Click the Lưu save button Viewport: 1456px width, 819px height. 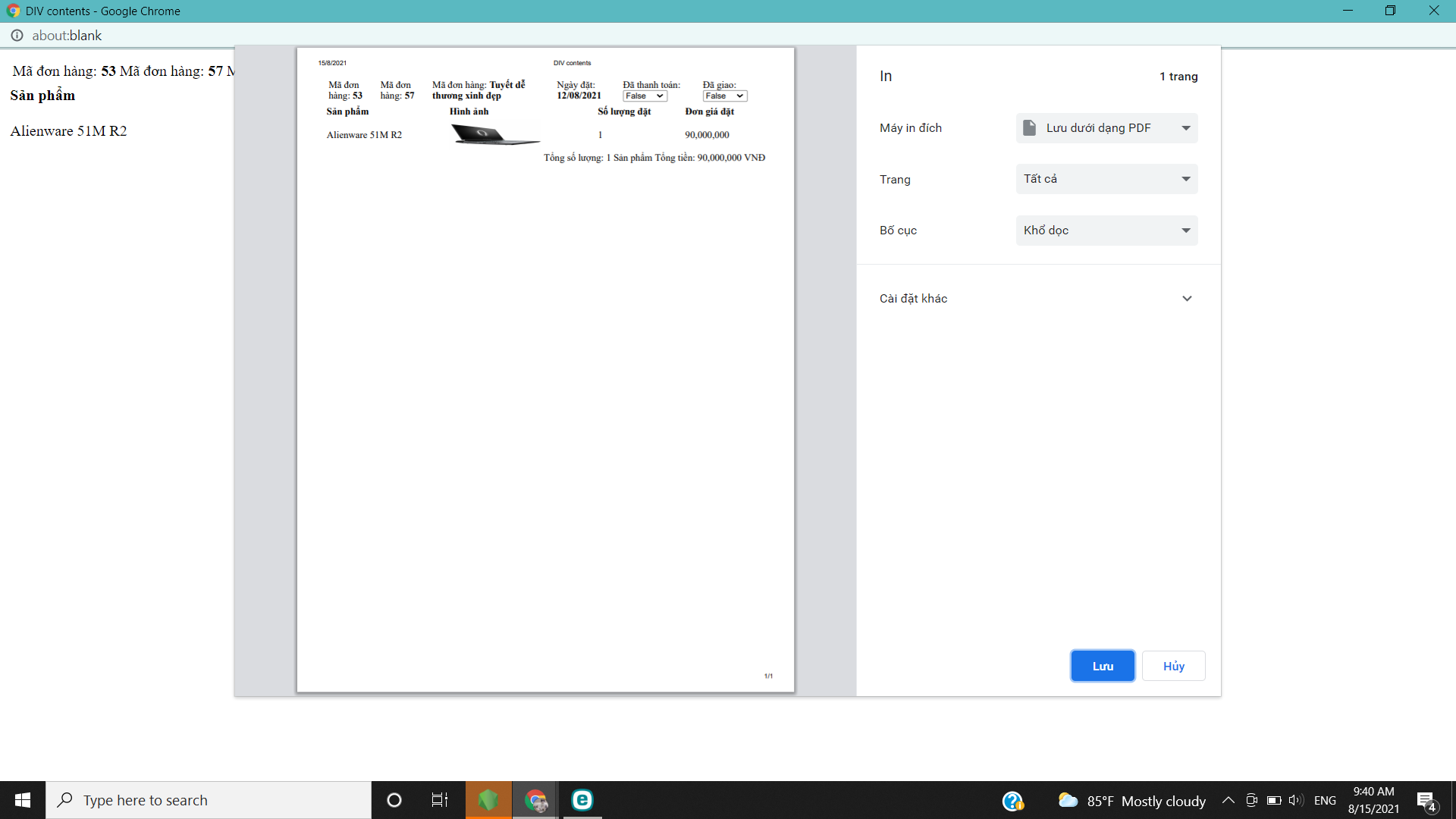(1101, 666)
